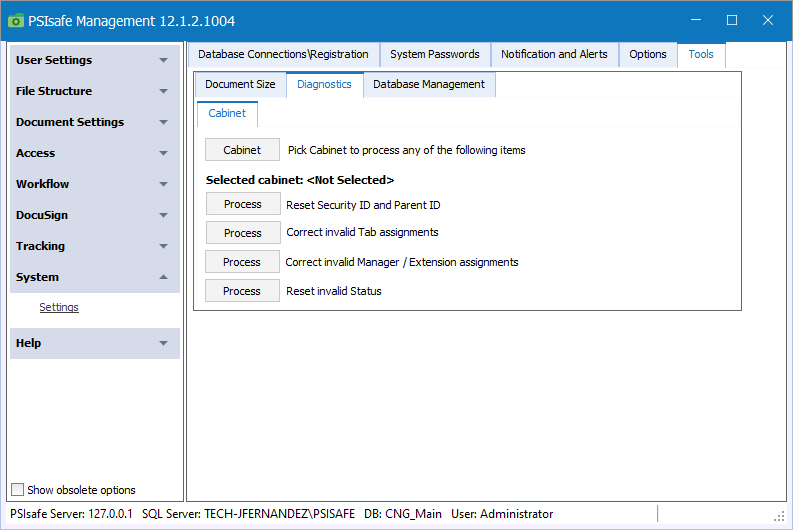Screen dimensions: 793x530
Task: Click 'PSIsafe Server: 127.0.0.1' in status bar
Action: (71, 514)
